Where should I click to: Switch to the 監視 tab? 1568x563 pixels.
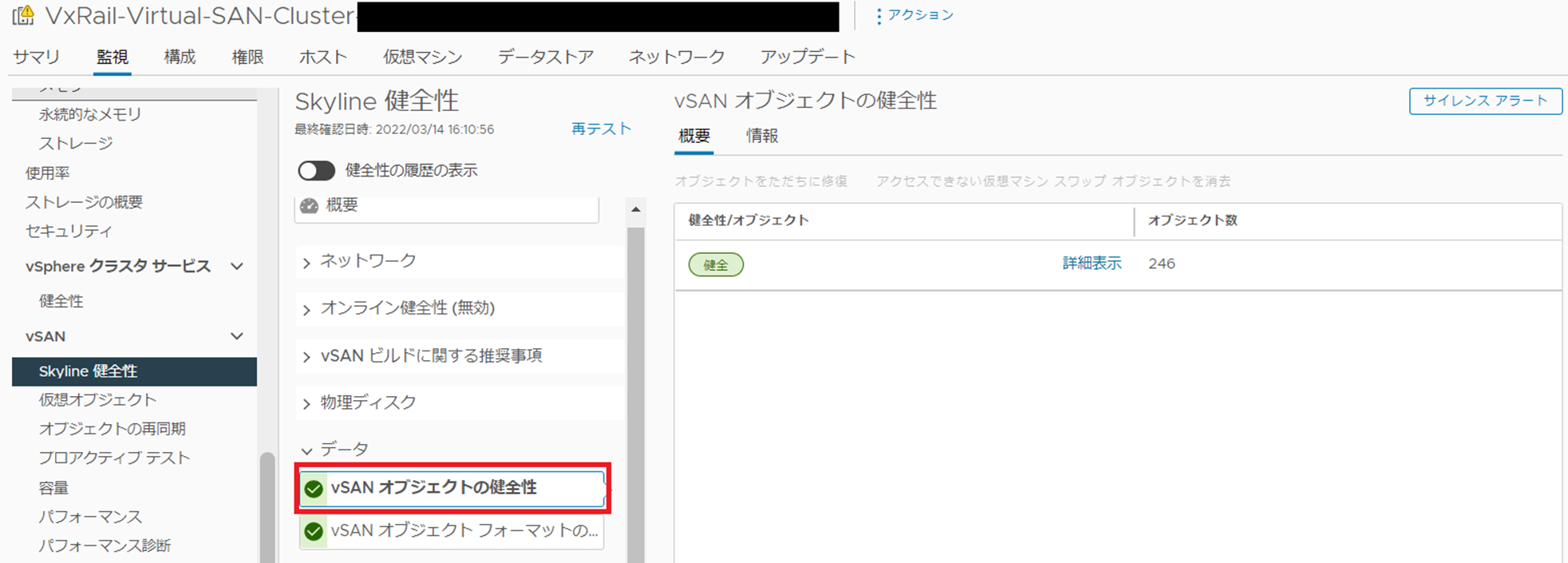click(112, 57)
